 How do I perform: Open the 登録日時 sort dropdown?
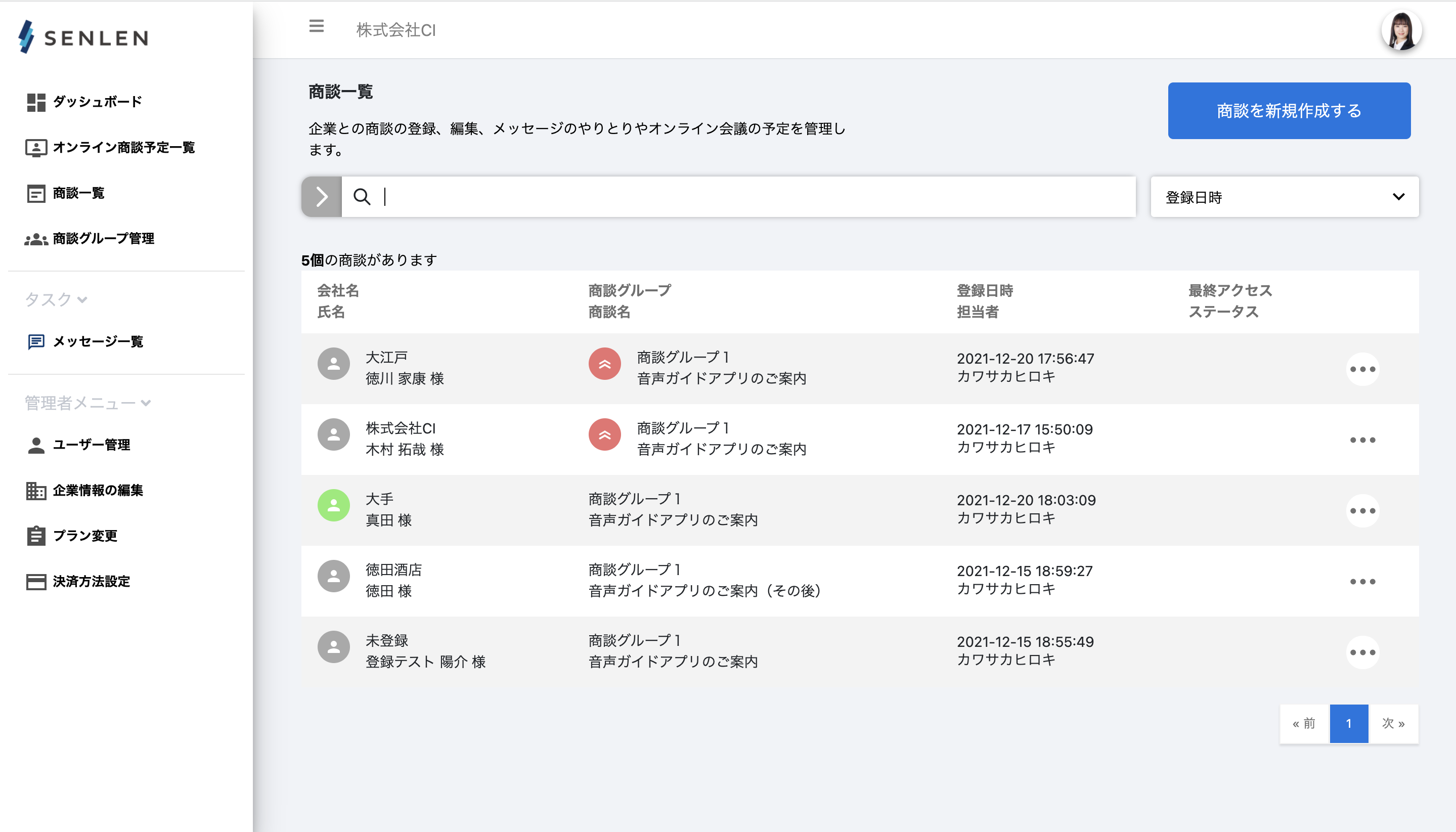point(1284,197)
